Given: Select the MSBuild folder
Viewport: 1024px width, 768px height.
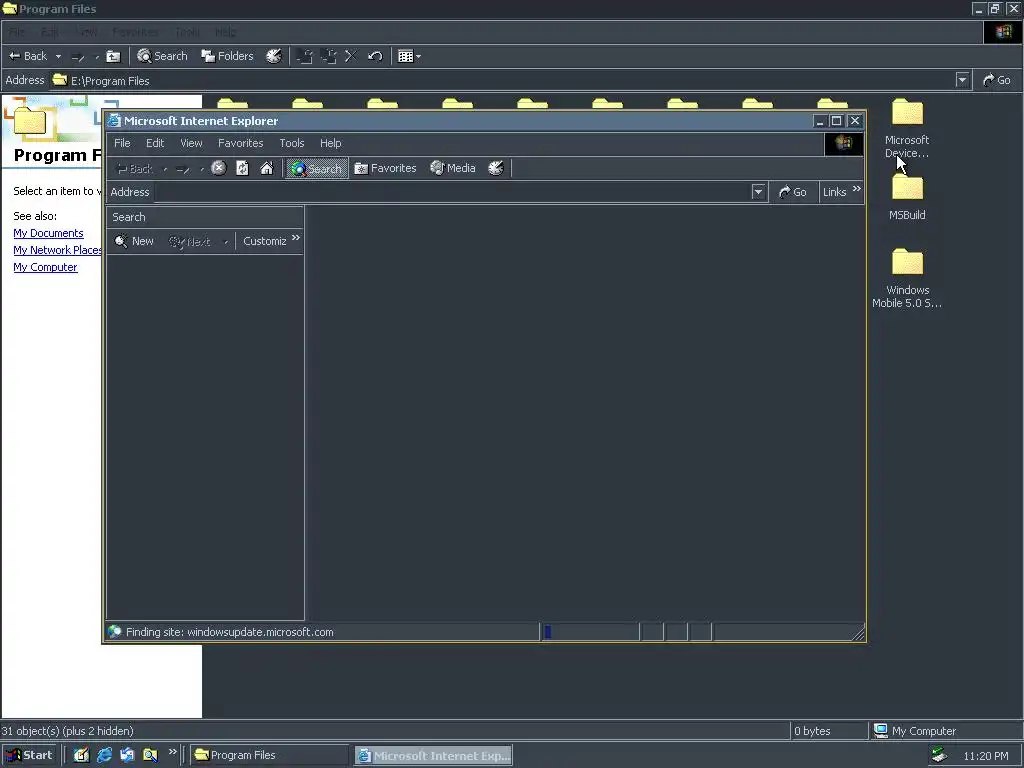Looking at the screenshot, I should [907, 197].
